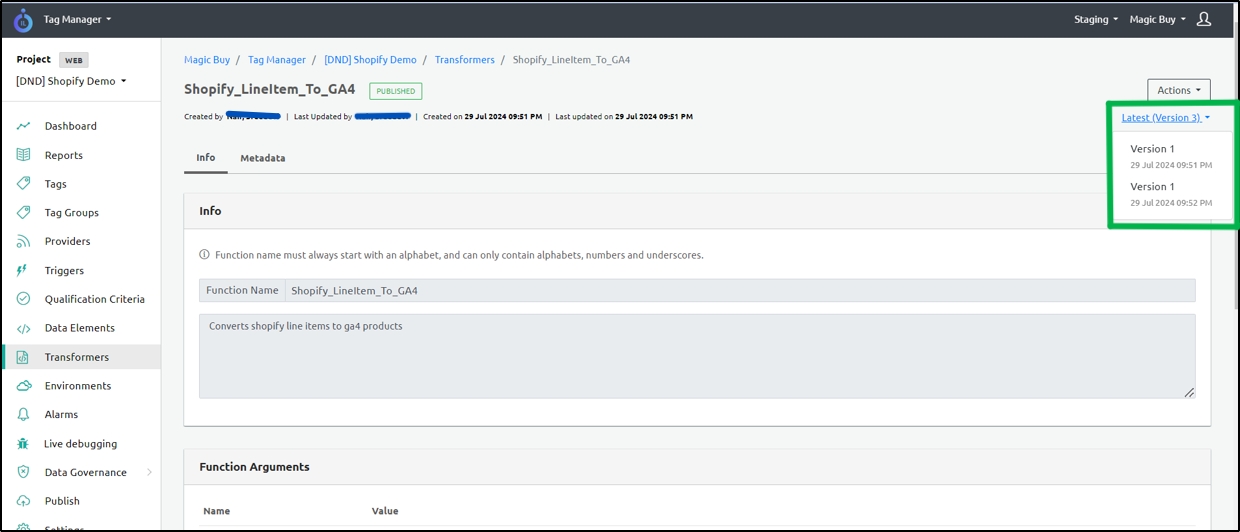Click the Qualification Criteria checkmark icon
Image resolution: width=1240 pixels, height=532 pixels.
24,299
